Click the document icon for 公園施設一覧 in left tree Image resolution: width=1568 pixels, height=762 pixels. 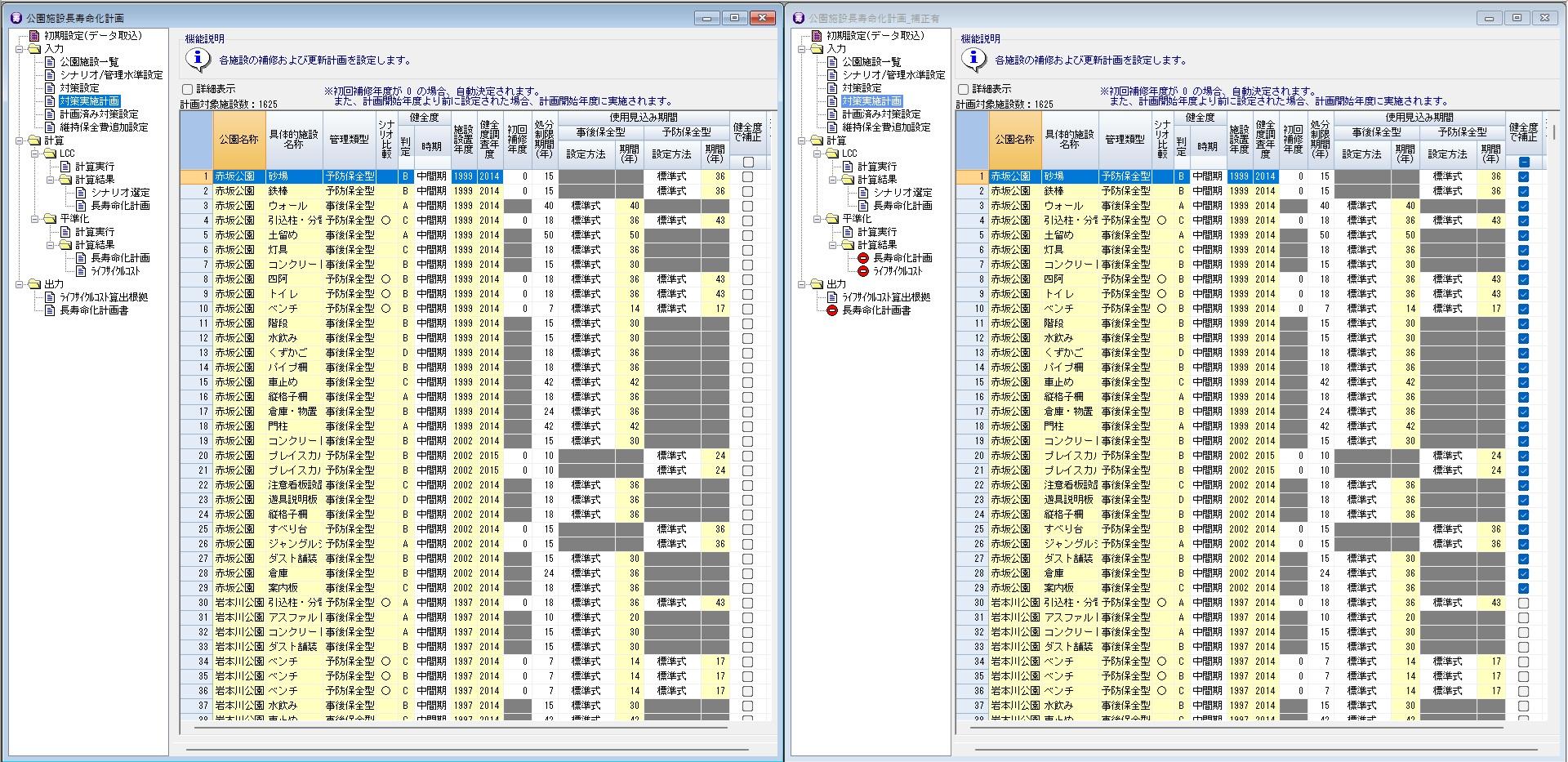click(50, 62)
